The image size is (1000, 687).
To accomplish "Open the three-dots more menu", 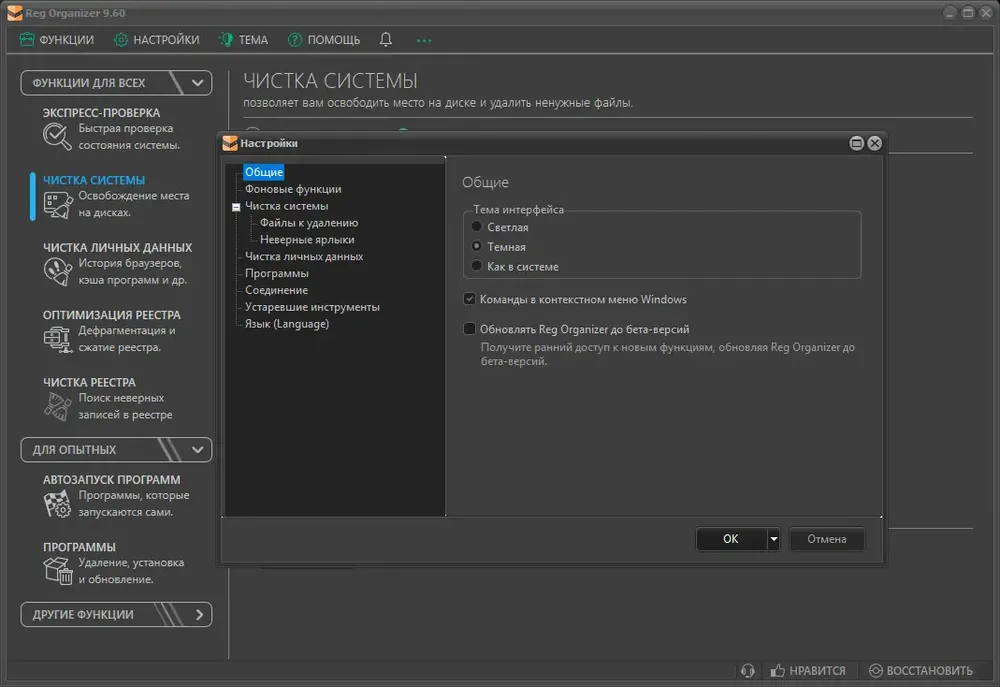I will [423, 40].
